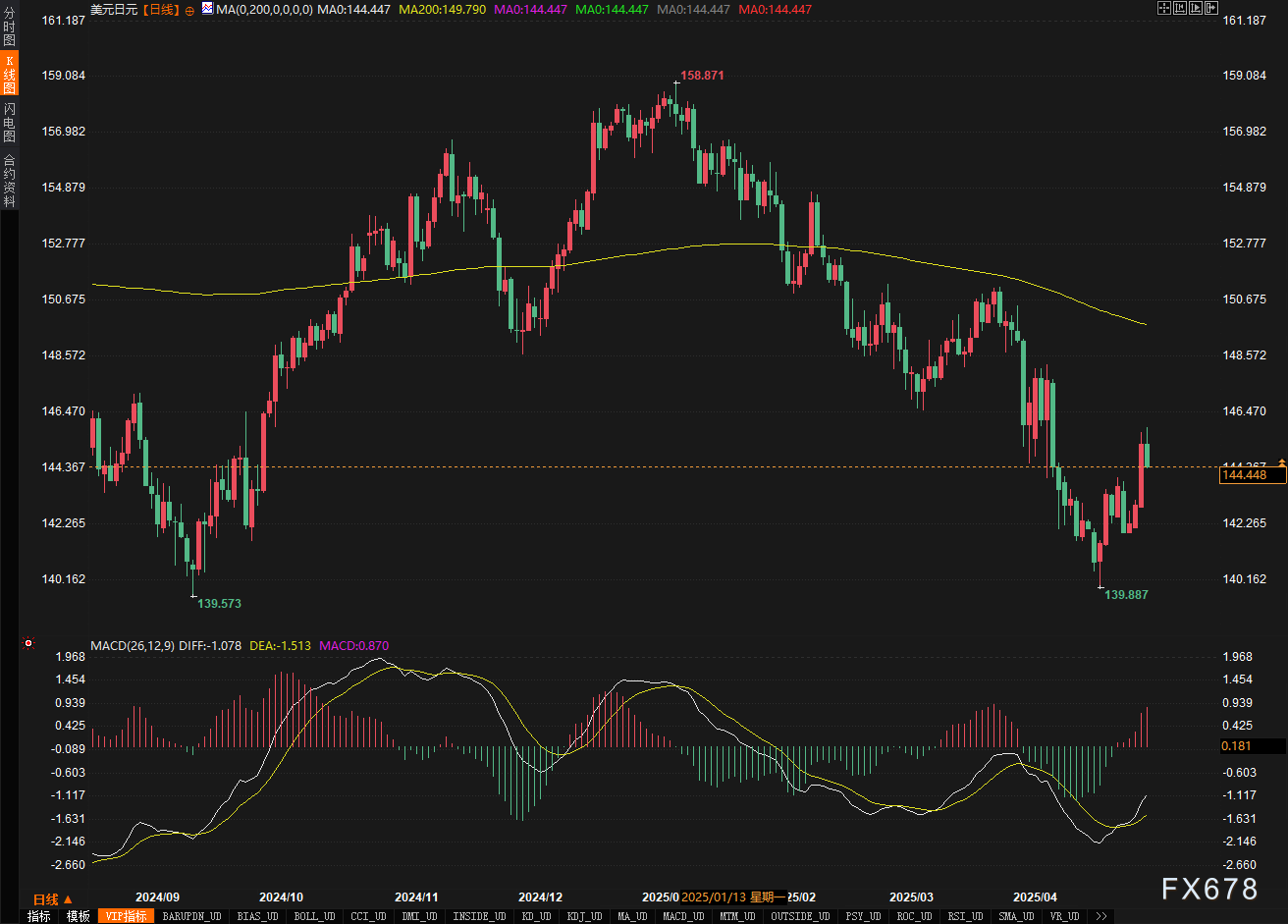The width and height of the screenshot is (1288, 924).
Task: Select the K线图 sidebar view
Action: tap(9, 74)
